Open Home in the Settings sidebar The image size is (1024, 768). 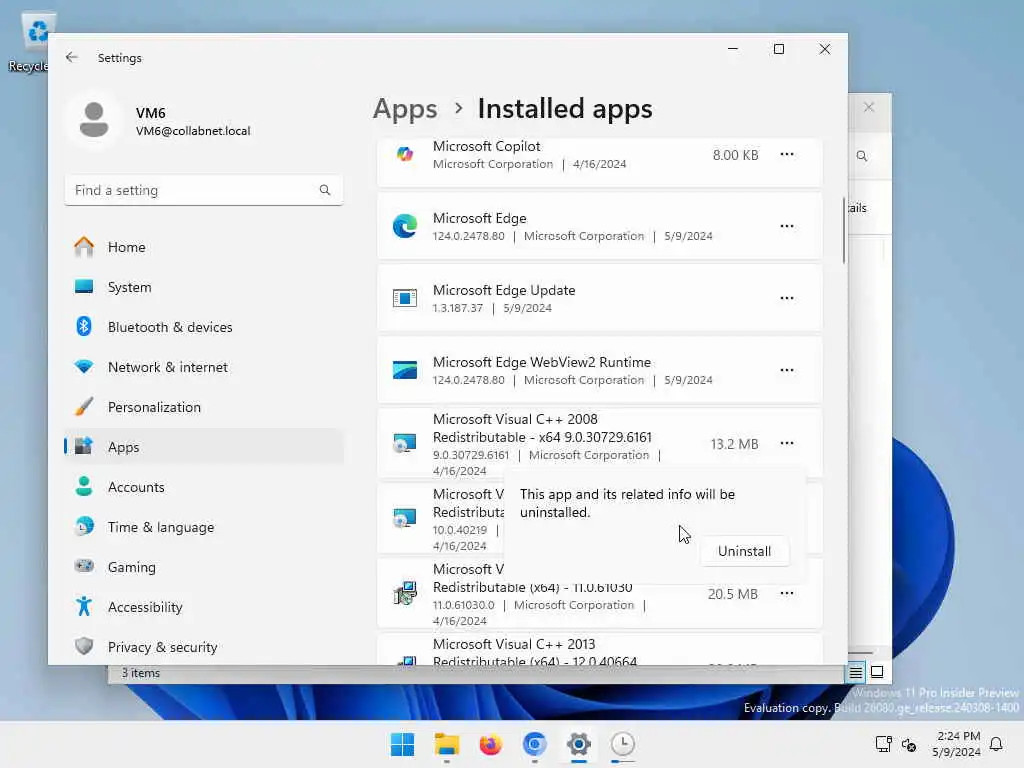[204, 247]
